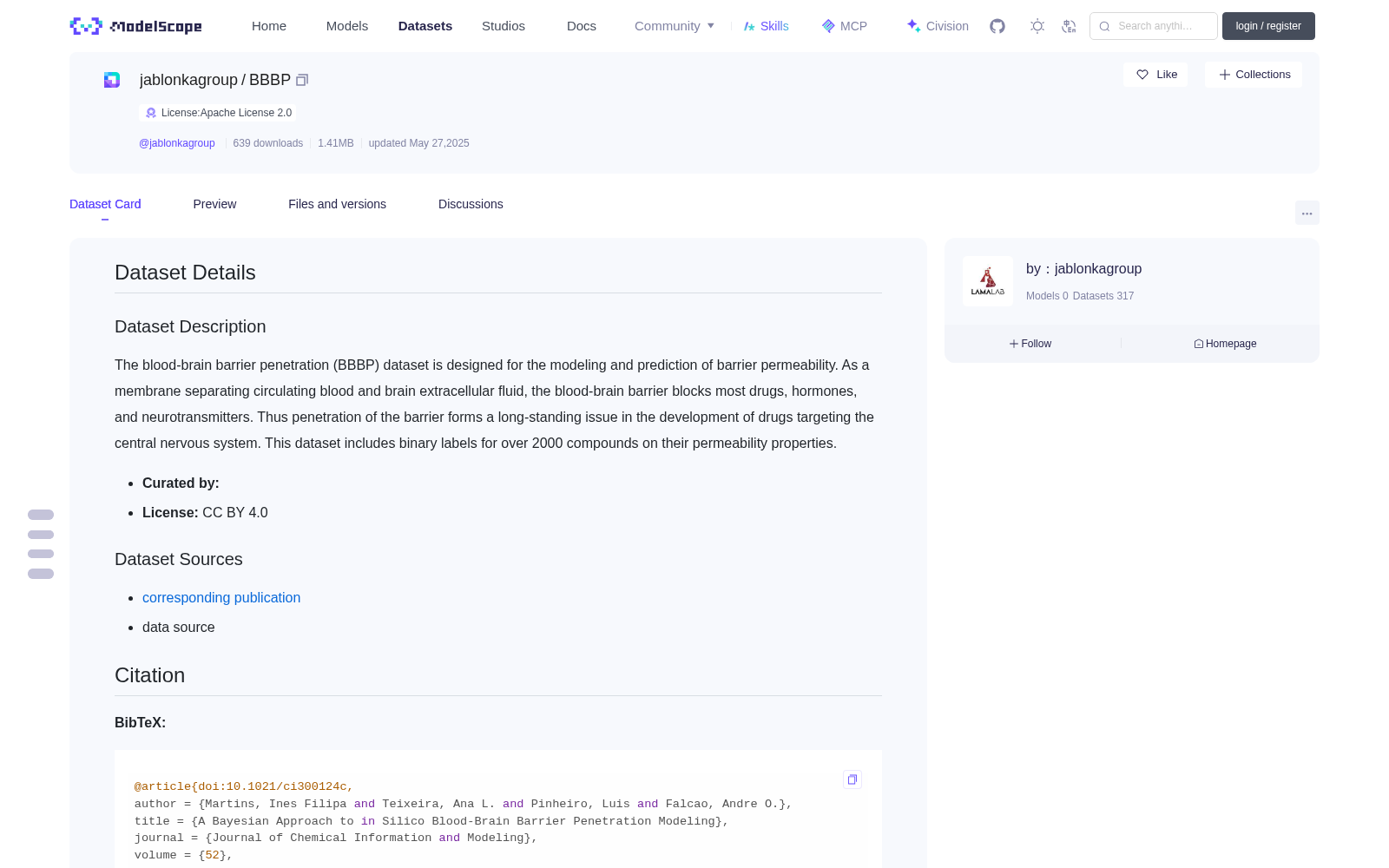Click the 'BibTeX:' label
The width and height of the screenshot is (1389, 868).
tap(140, 722)
